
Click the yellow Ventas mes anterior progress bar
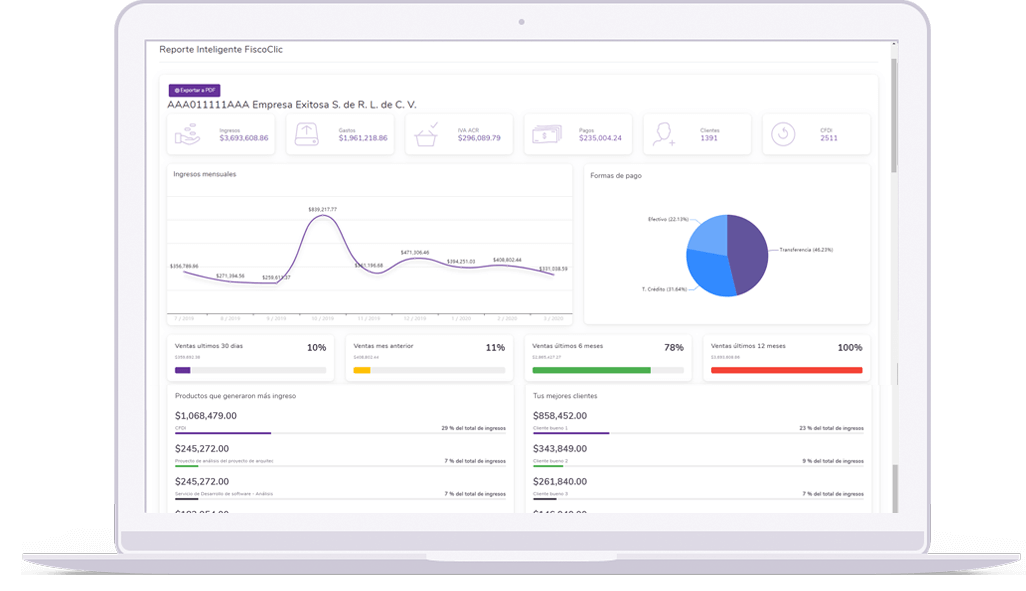click(x=362, y=370)
